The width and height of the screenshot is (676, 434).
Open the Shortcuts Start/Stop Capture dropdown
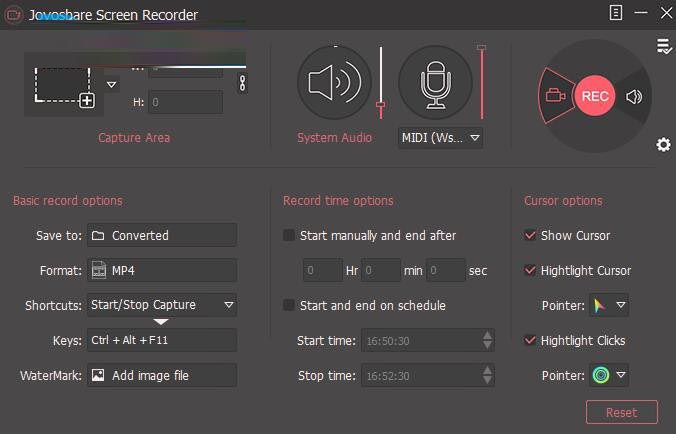(162, 305)
